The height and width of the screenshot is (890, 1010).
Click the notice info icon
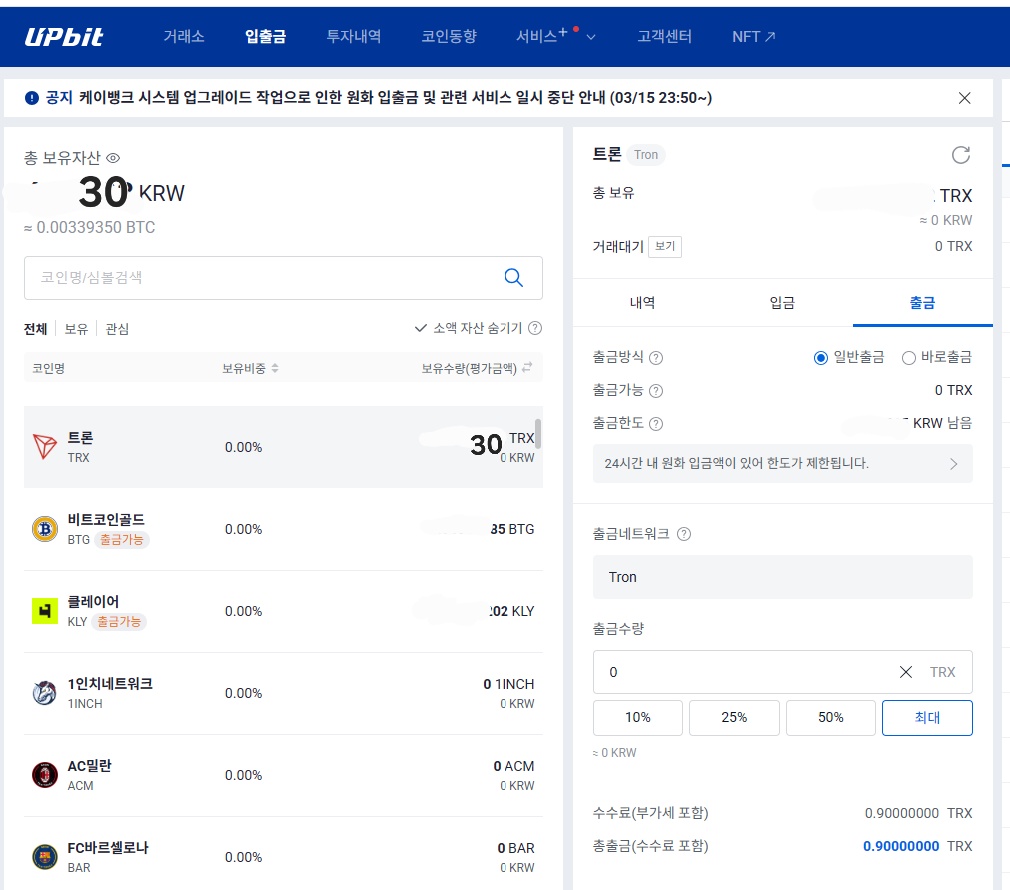(x=32, y=98)
